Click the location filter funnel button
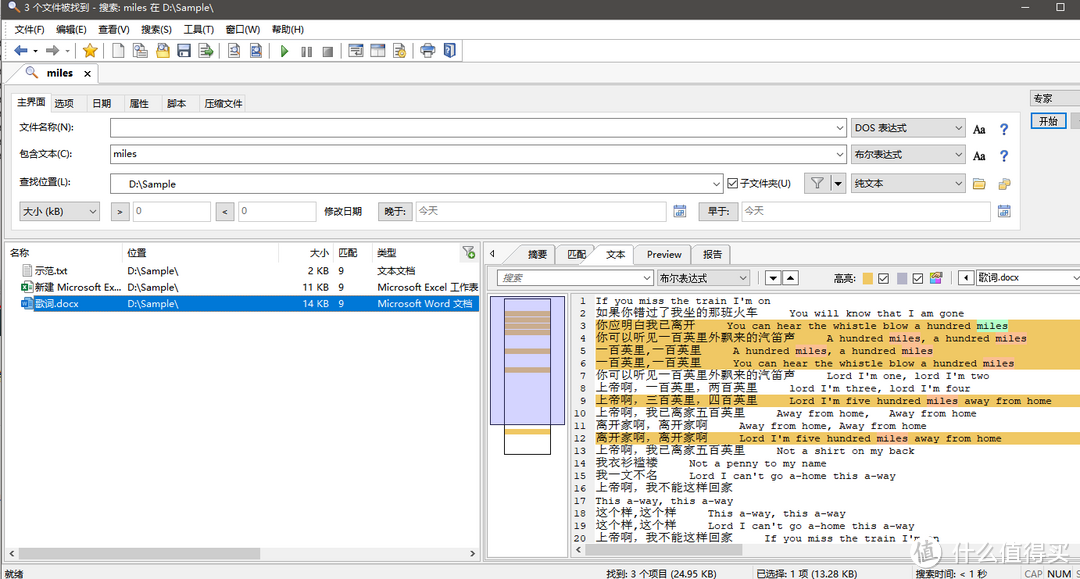The height and width of the screenshot is (579, 1080). tap(817, 183)
